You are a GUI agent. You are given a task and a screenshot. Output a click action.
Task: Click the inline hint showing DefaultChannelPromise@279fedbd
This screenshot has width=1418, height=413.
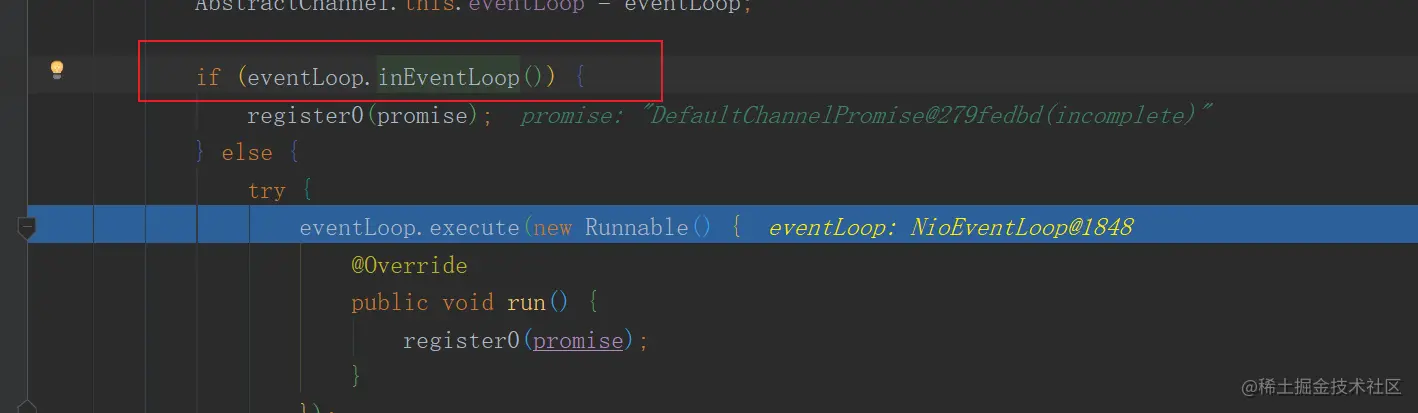coord(865,116)
